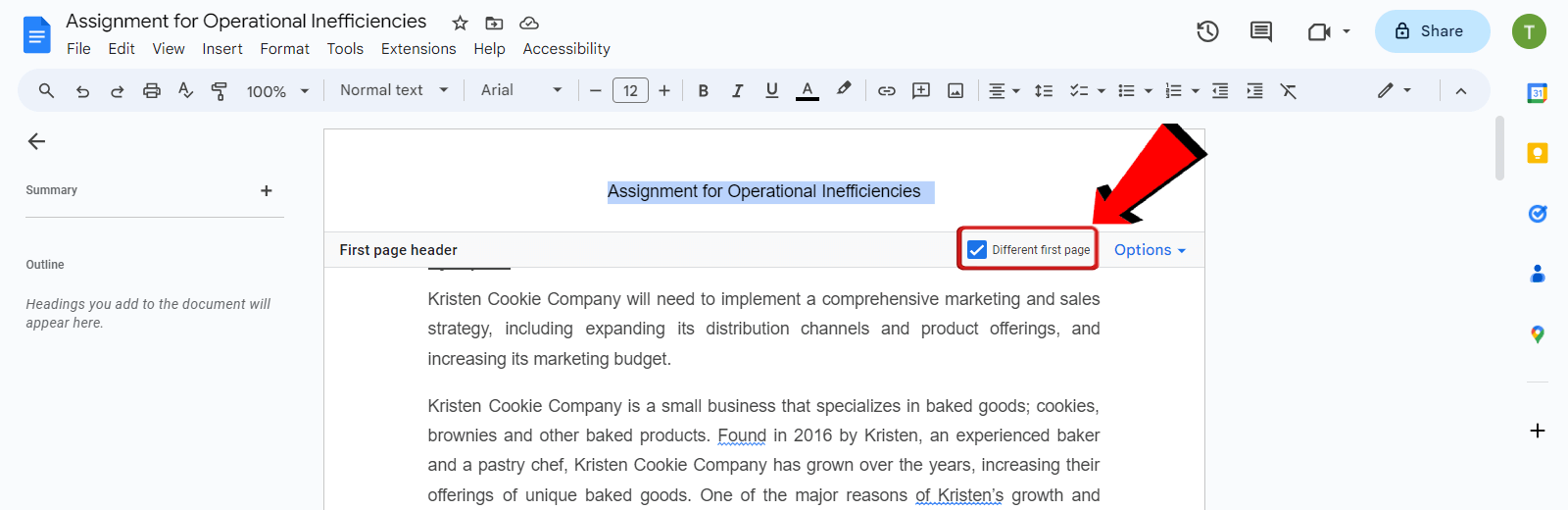Open the Format menu
The height and width of the screenshot is (510, 1568).
tap(284, 49)
